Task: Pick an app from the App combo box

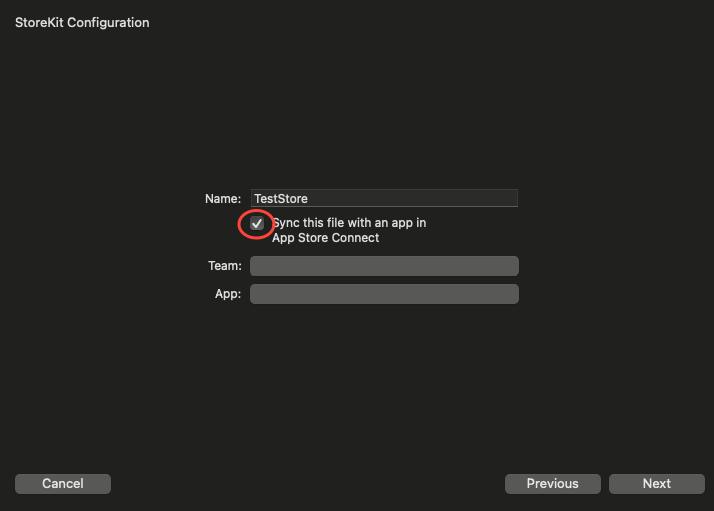Action: 384,294
